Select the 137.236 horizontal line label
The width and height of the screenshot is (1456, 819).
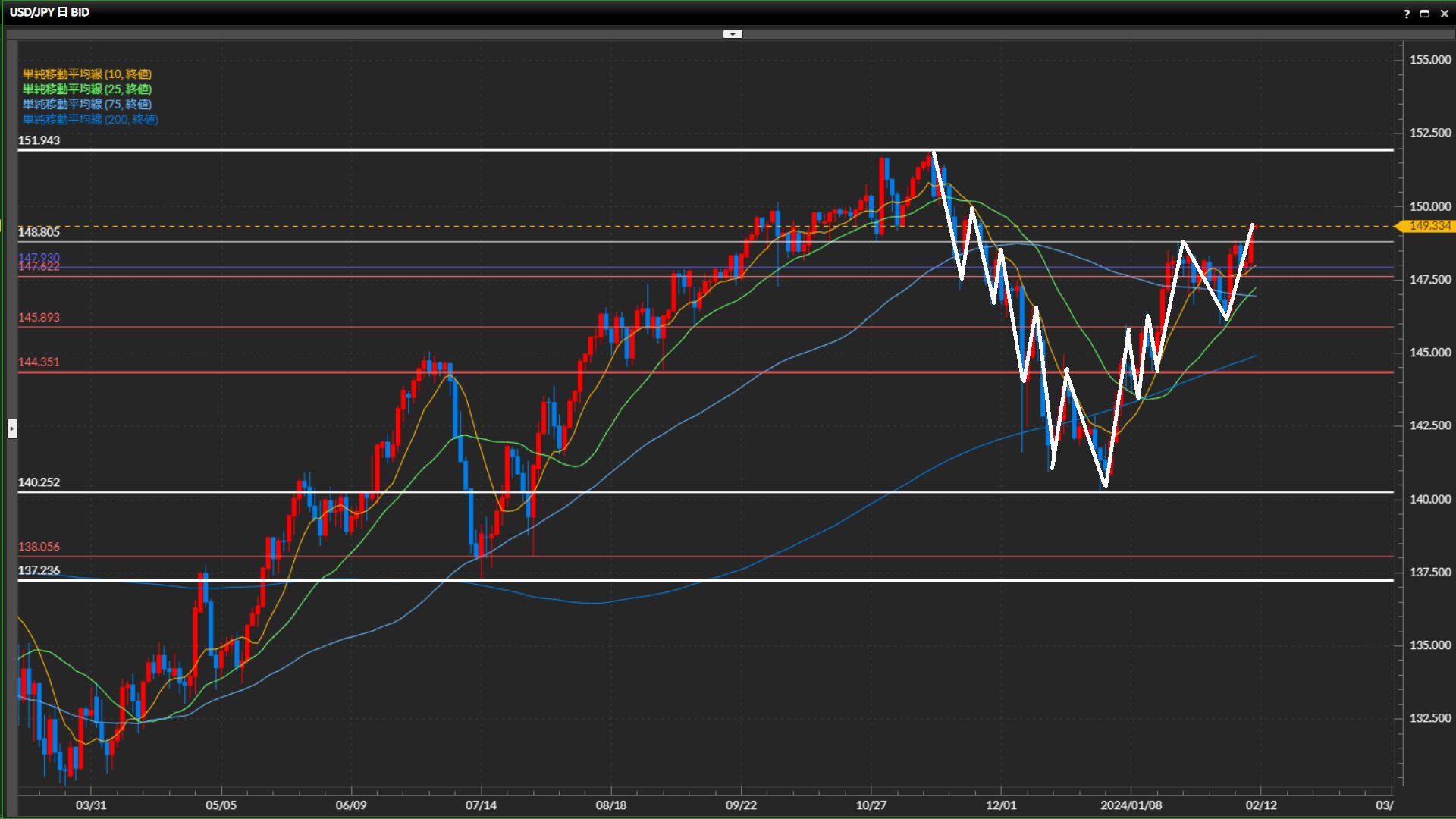pyautogui.click(x=39, y=570)
